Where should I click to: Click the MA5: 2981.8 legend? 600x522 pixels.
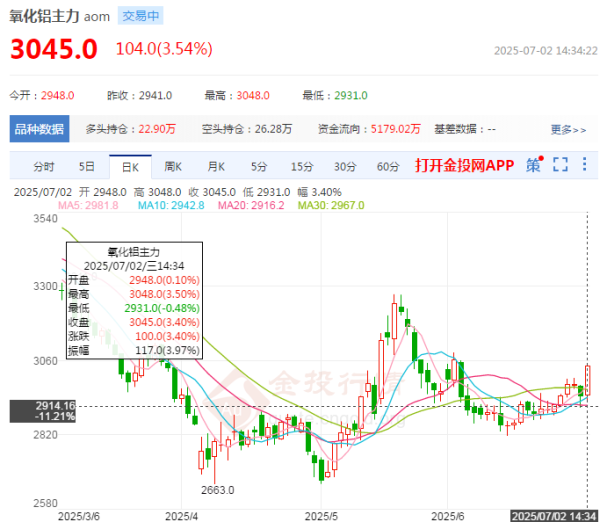[x=88, y=206]
